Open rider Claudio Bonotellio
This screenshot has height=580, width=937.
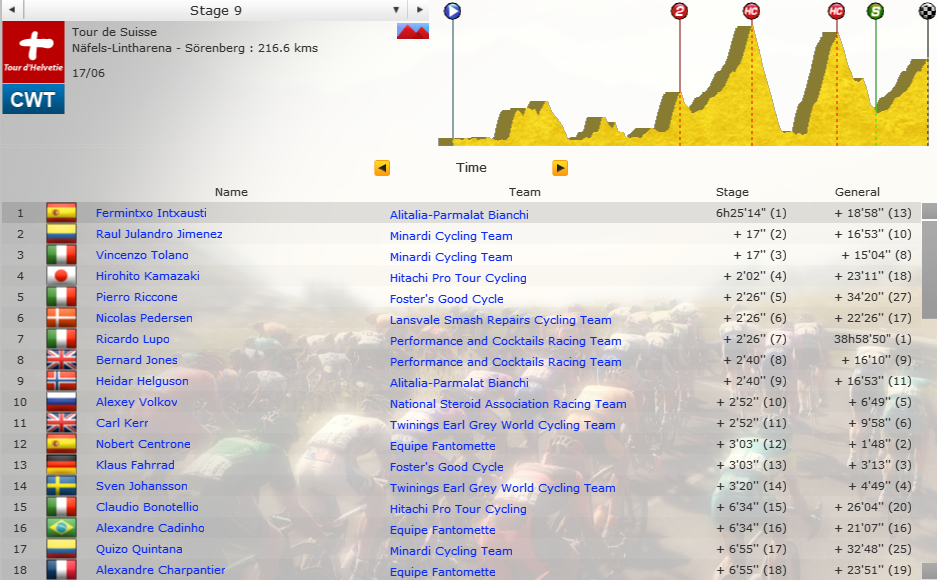click(147, 507)
